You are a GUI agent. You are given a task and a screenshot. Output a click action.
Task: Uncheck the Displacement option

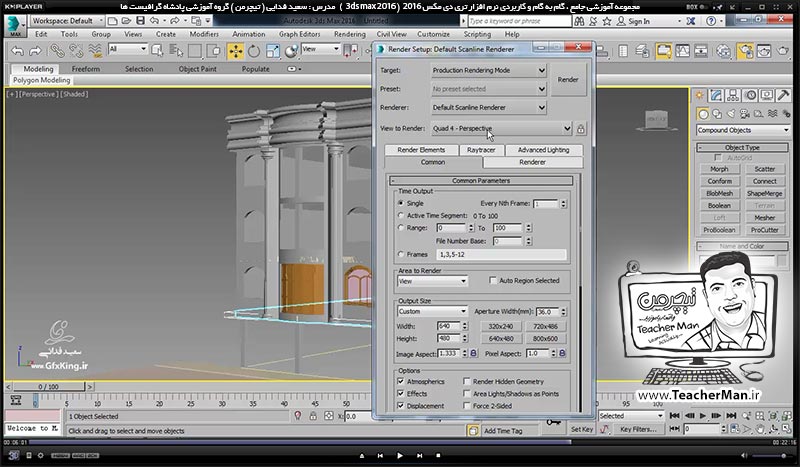tap(401, 406)
